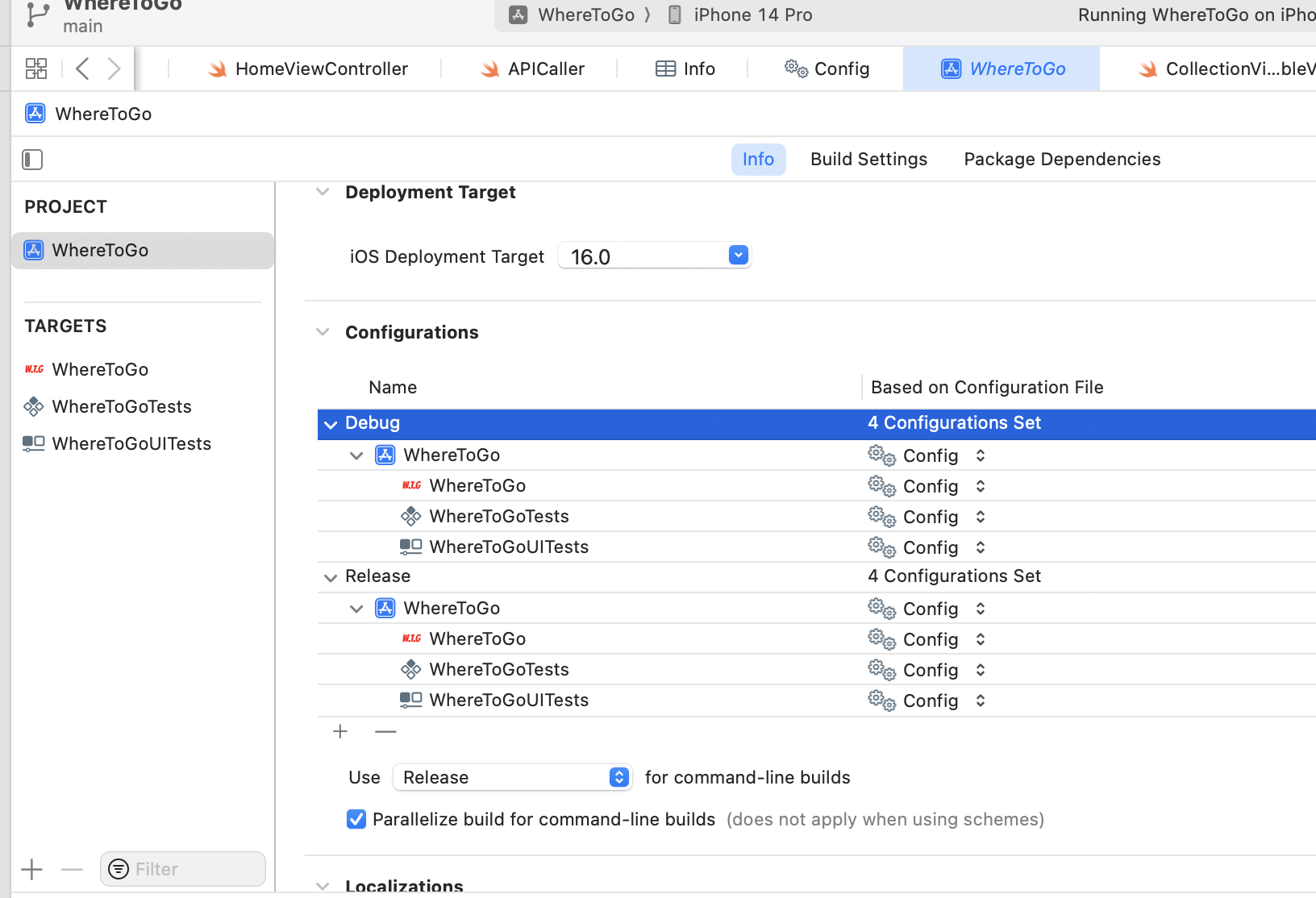Click gear icon in Debug WhereToGoTests row

(881, 516)
